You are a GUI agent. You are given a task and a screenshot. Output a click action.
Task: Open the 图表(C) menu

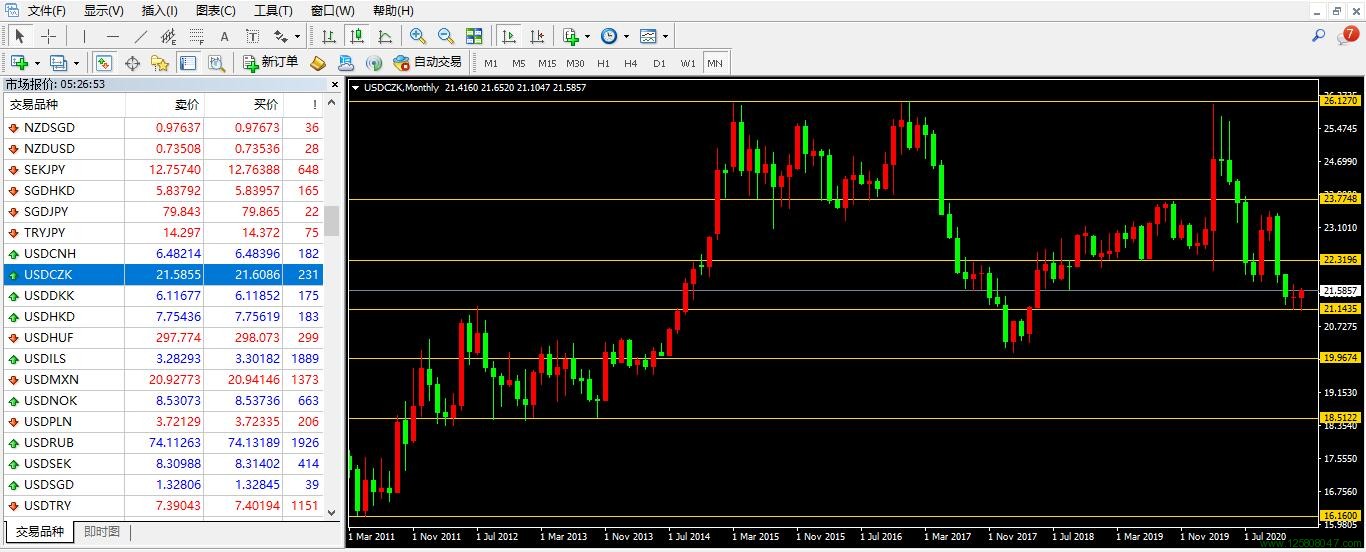[216, 11]
